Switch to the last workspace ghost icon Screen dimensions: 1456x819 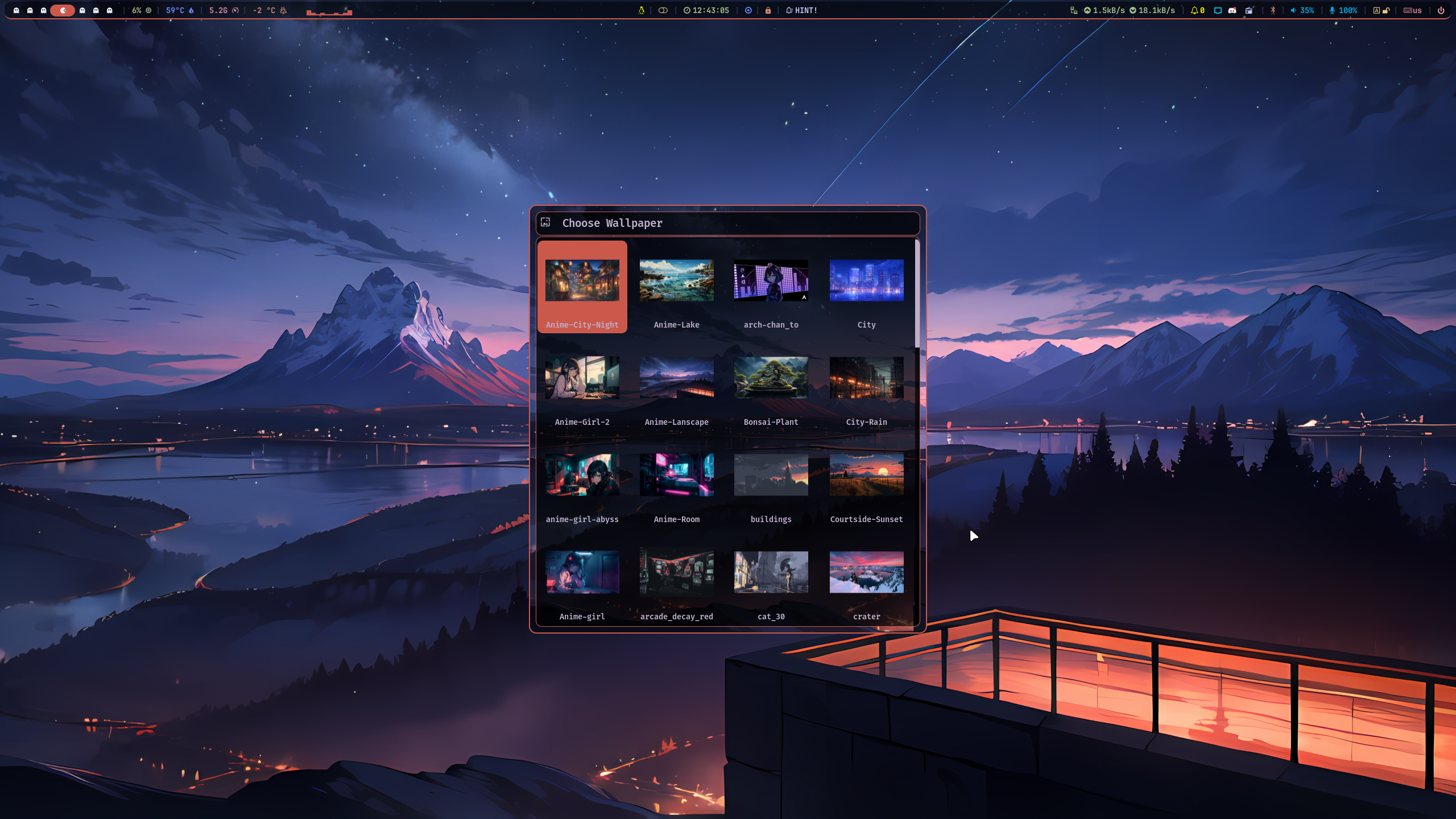(x=110, y=10)
